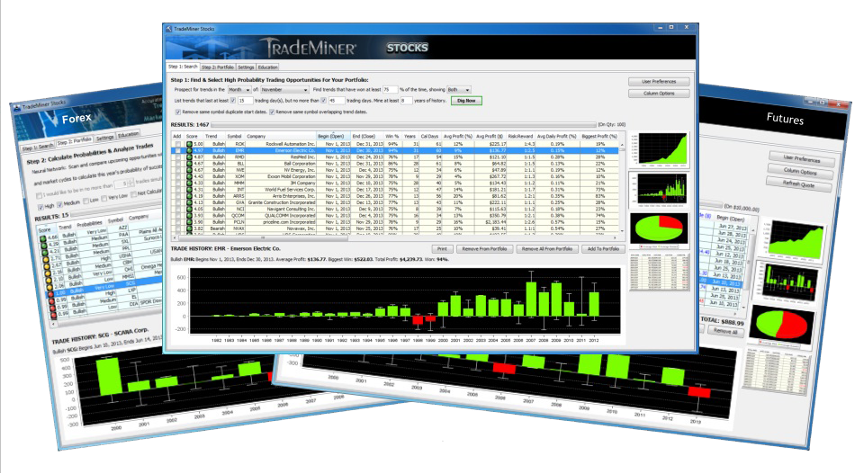Screen dimensions: 863x473
Task: Open User Preferences in Futures window
Action: coord(802,159)
